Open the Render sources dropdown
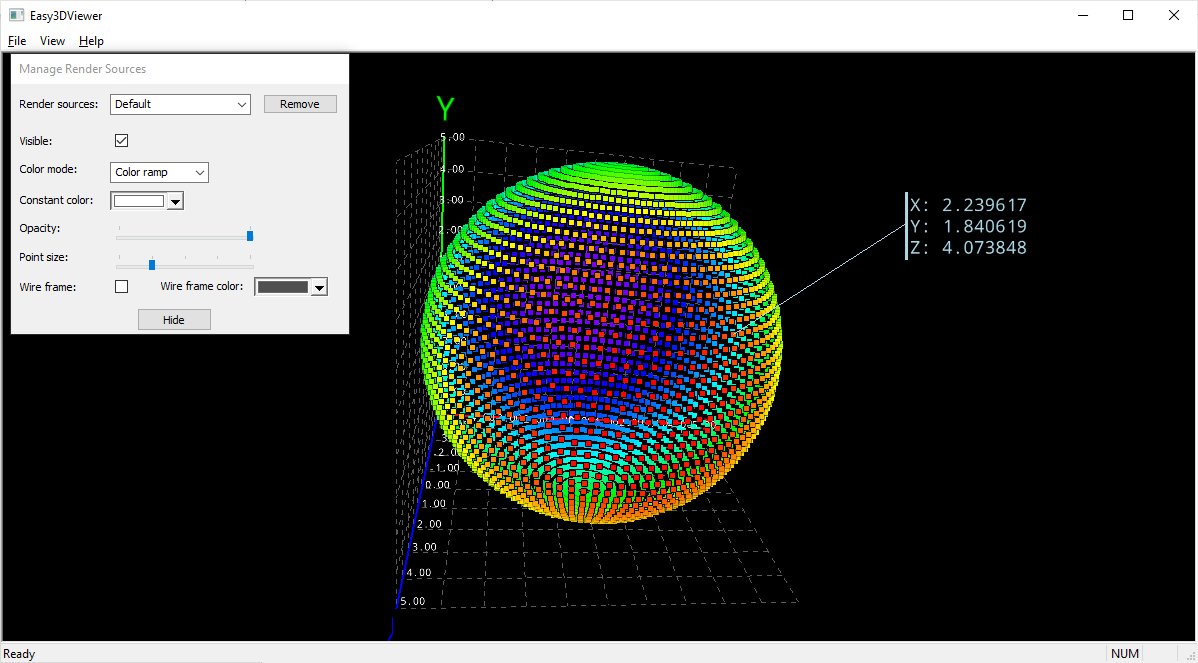This screenshot has height=663, width=1198. [242, 104]
